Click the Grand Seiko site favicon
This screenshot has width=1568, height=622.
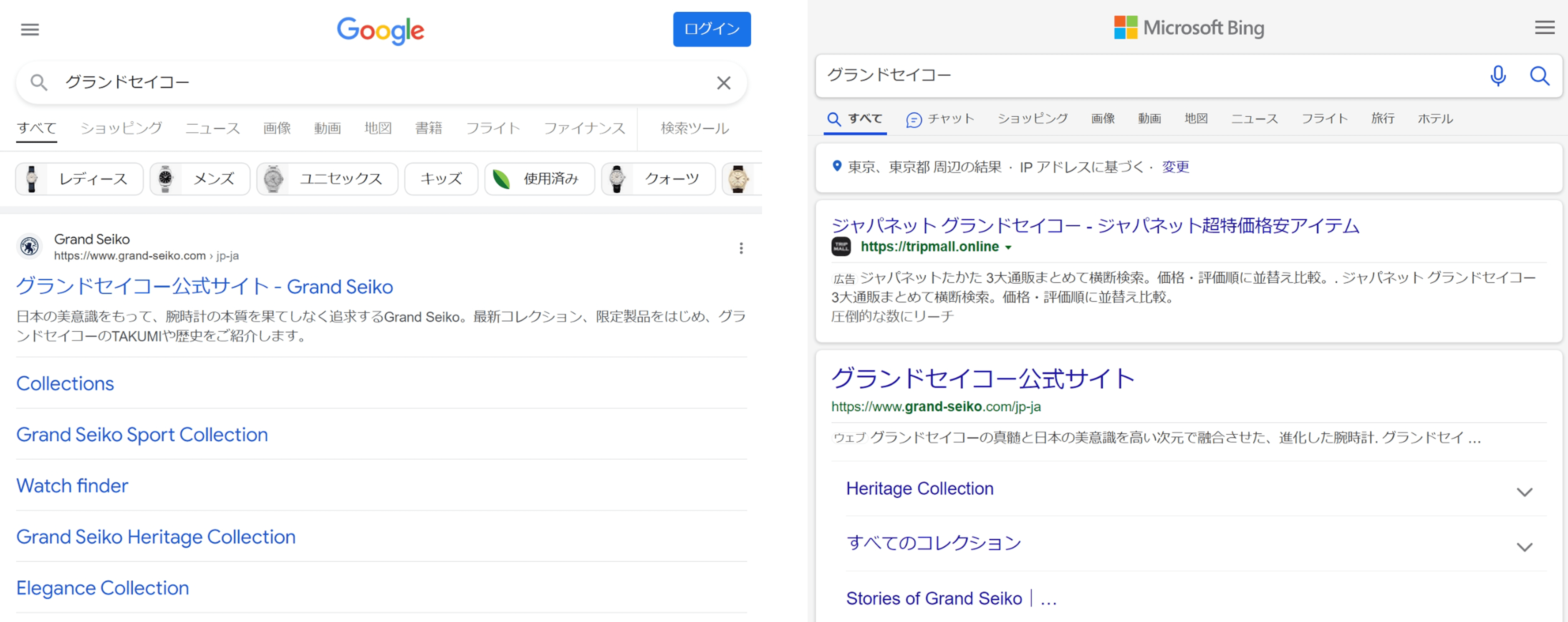29,247
